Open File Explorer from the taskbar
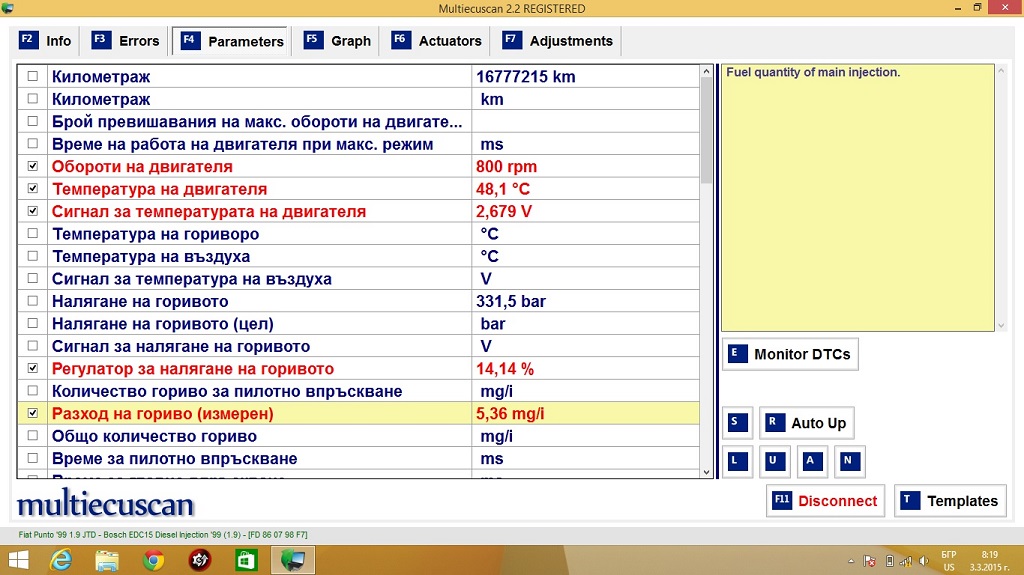This screenshot has width=1024, height=575. [x=107, y=560]
